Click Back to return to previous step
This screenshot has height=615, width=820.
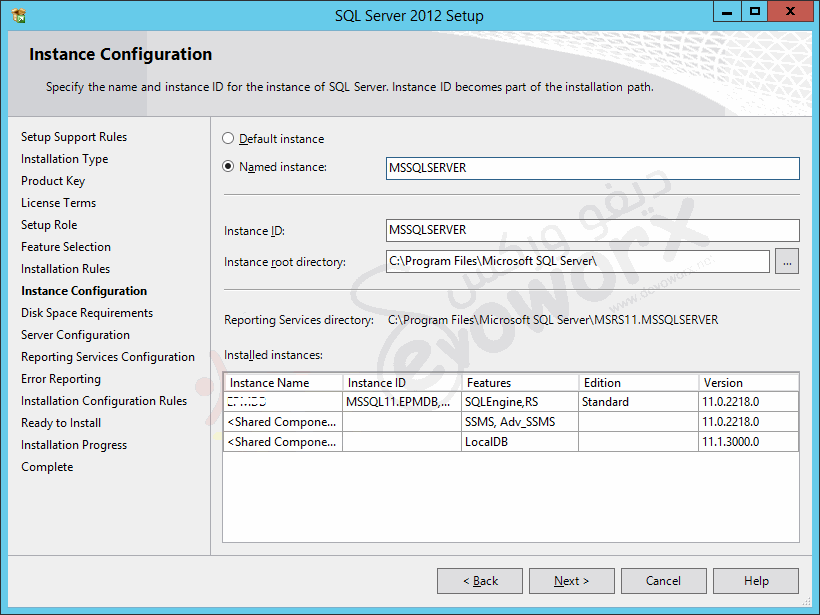(x=479, y=580)
